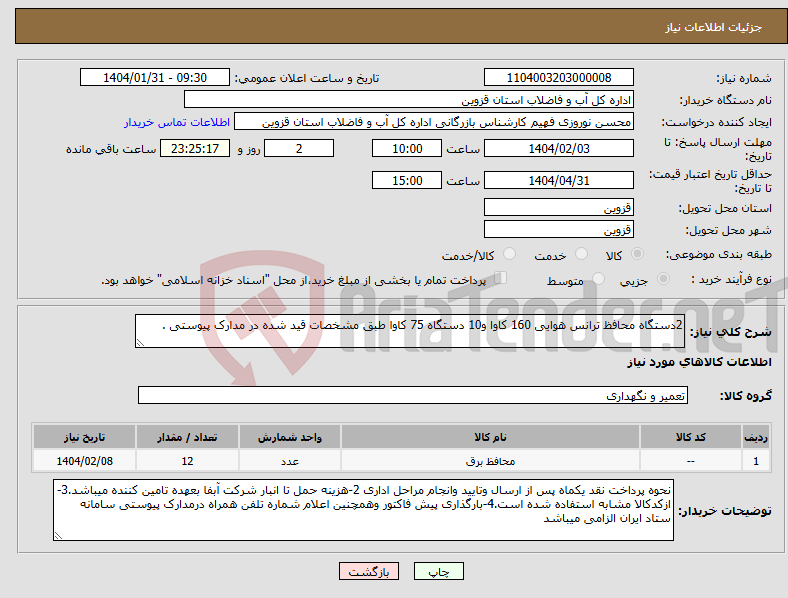Viewport: 788px width, 598px height.
Task: Click the بازگشت back button
Action: [369, 571]
